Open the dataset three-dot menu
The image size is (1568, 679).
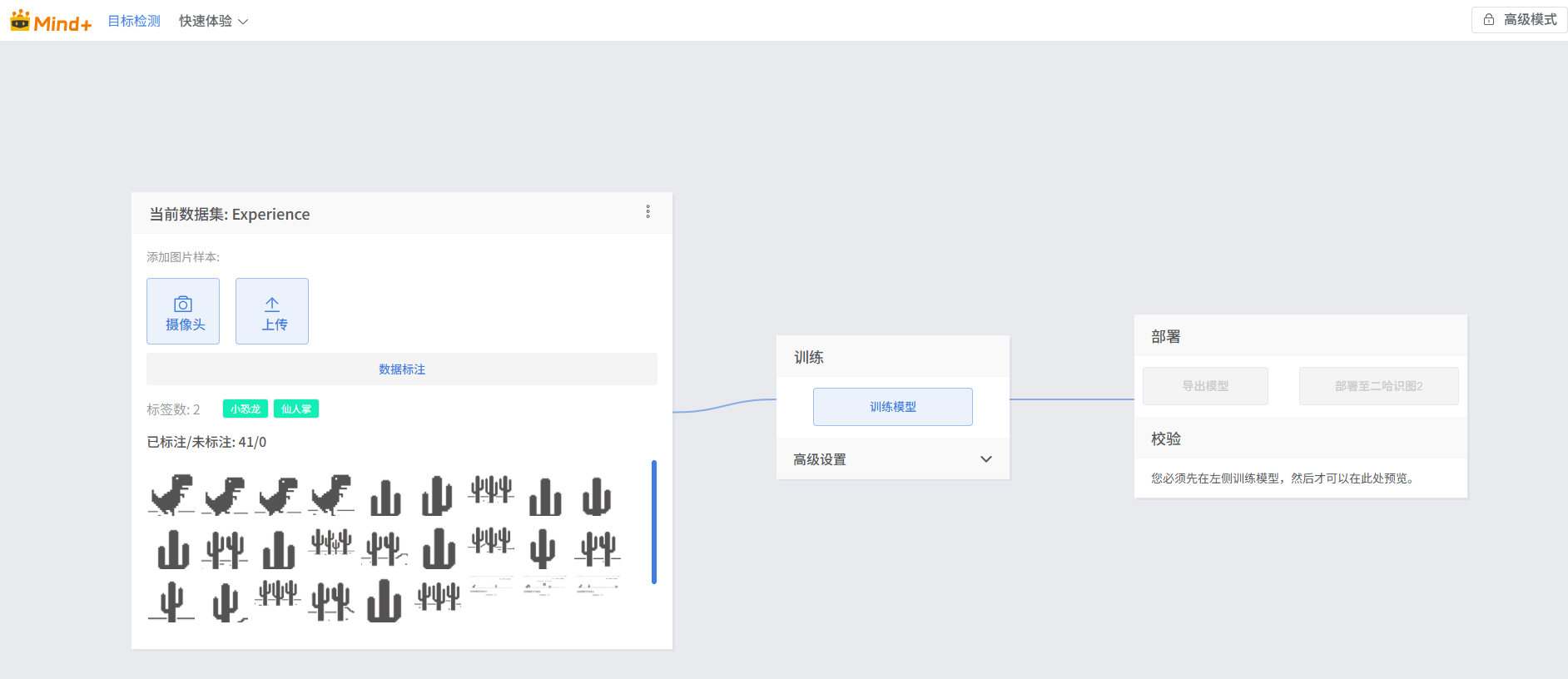(x=648, y=212)
